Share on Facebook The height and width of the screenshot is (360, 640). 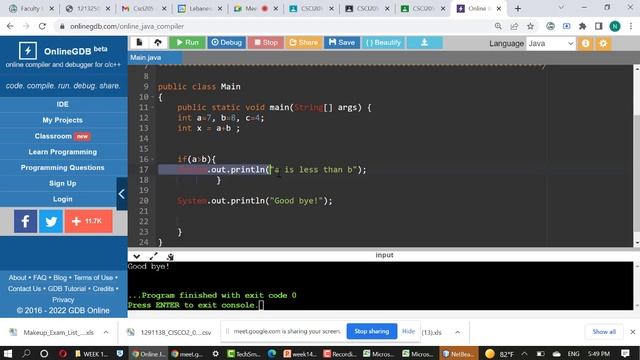(x=25, y=221)
